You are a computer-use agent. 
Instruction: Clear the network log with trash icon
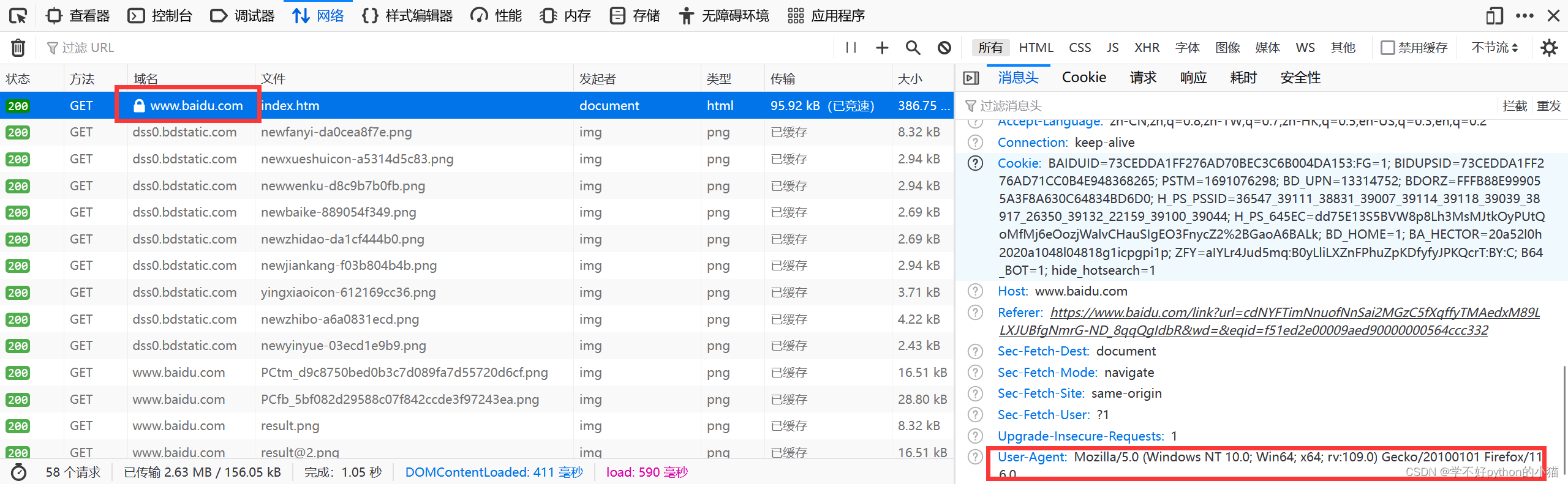[18, 48]
